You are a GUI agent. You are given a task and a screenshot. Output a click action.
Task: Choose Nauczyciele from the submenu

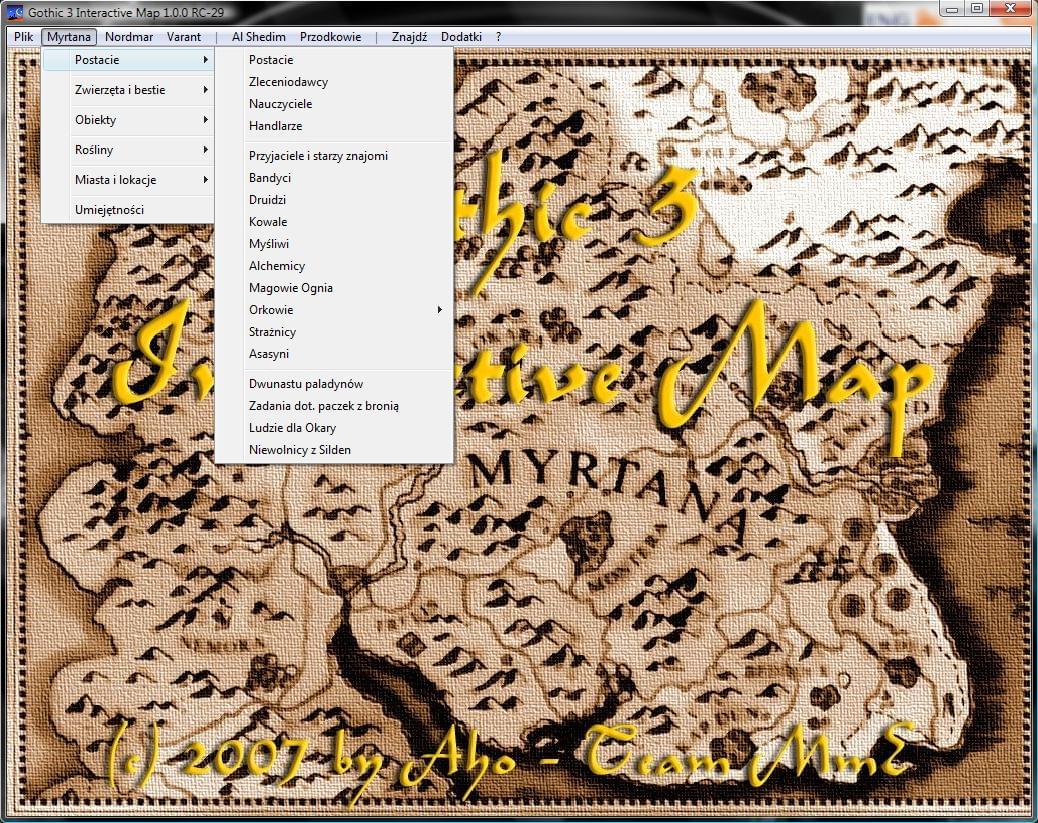pos(334,104)
